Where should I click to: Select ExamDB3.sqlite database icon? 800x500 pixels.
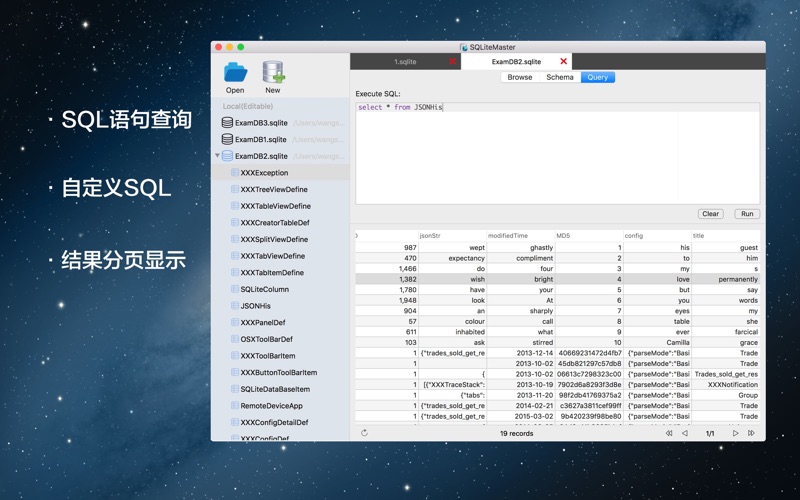(227, 122)
